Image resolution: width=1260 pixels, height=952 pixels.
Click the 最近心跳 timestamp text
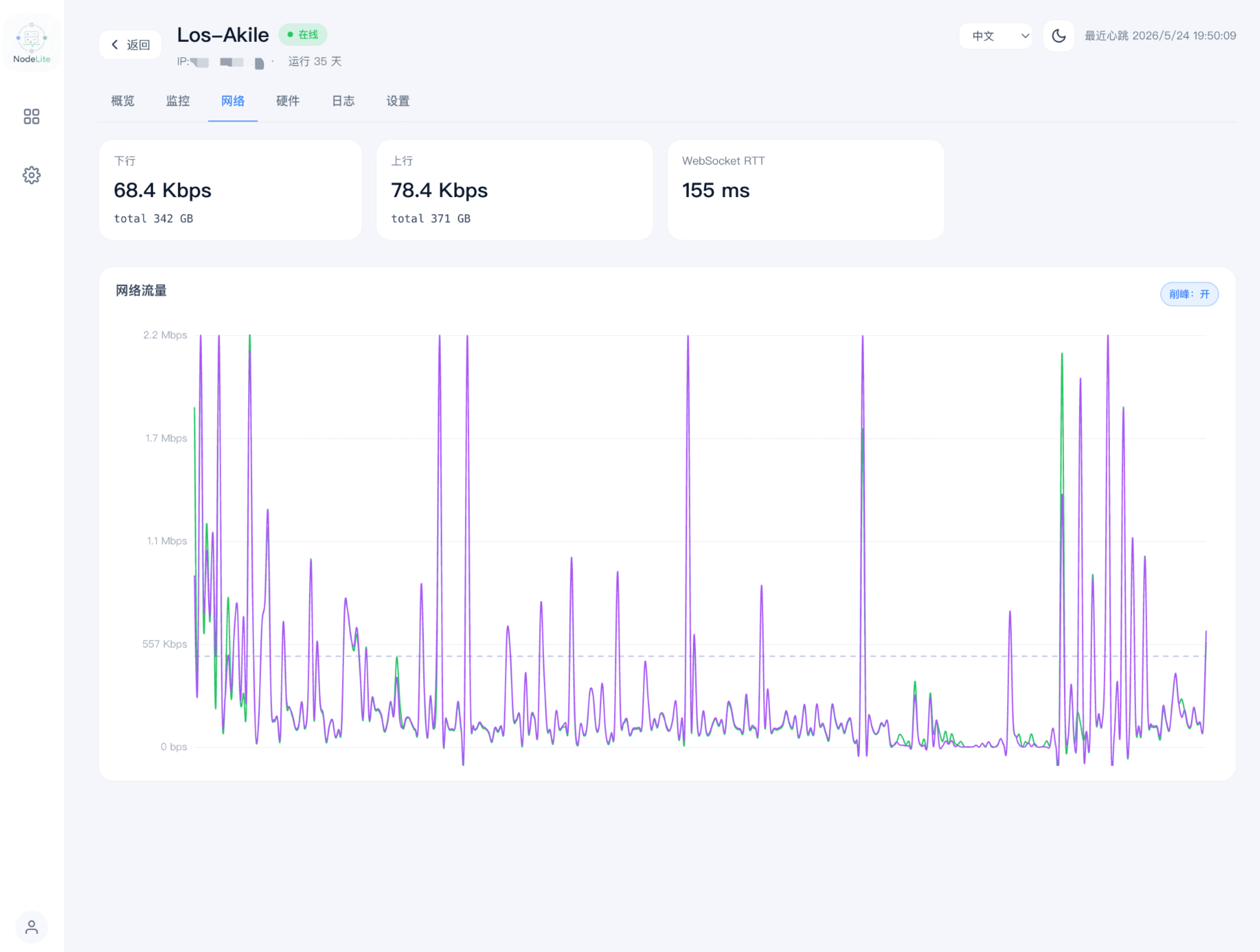[x=1161, y=36]
